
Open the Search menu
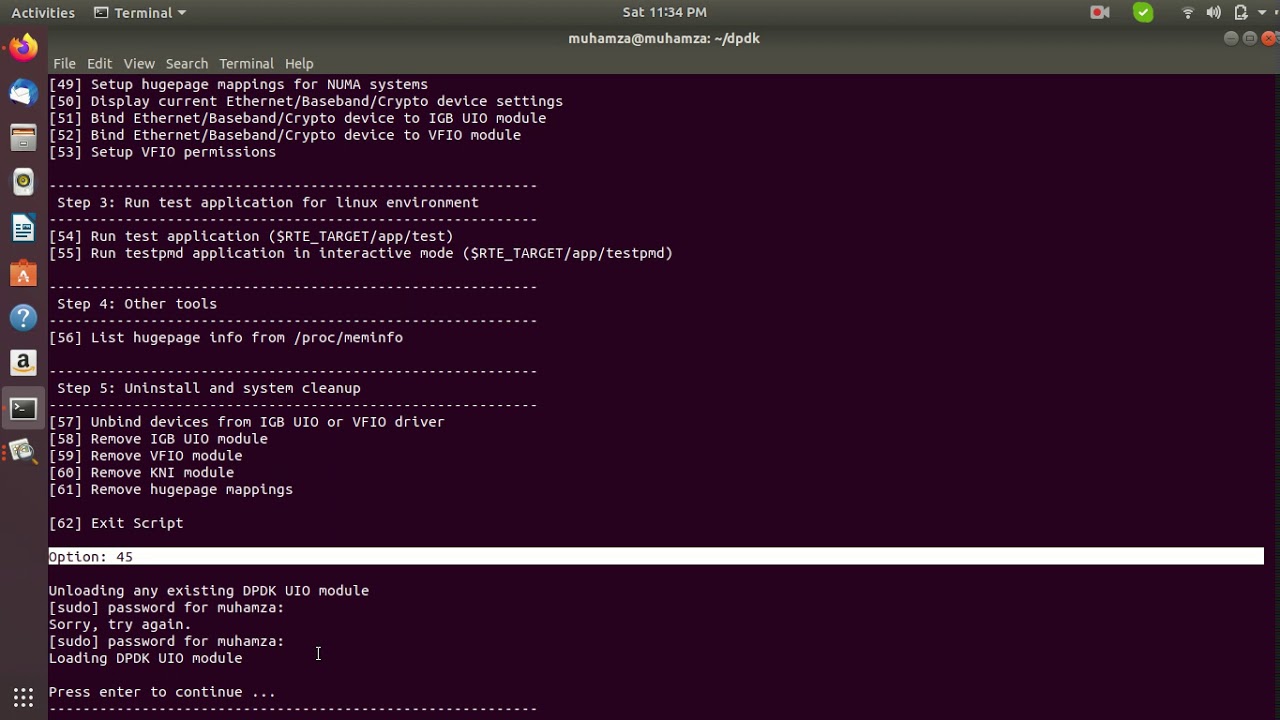(x=187, y=63)
